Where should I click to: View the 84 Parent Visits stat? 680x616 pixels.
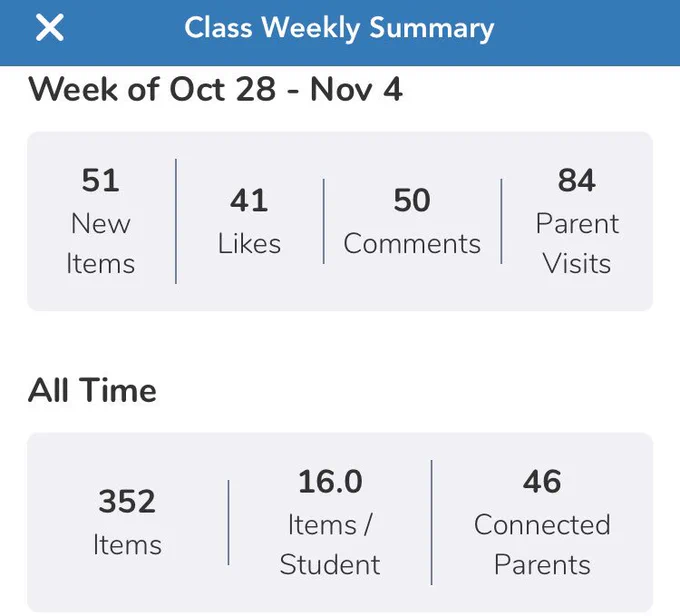[577, 221]
